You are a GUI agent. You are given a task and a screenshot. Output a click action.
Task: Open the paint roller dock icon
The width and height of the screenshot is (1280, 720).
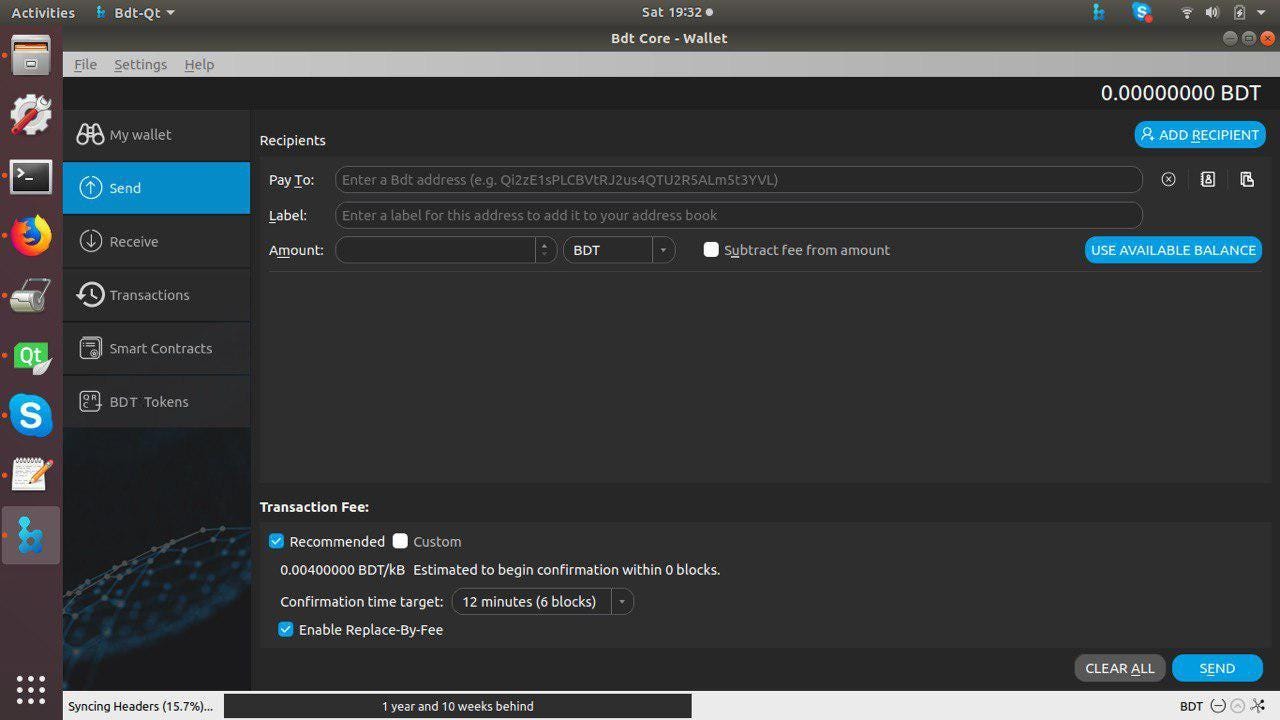31,296
